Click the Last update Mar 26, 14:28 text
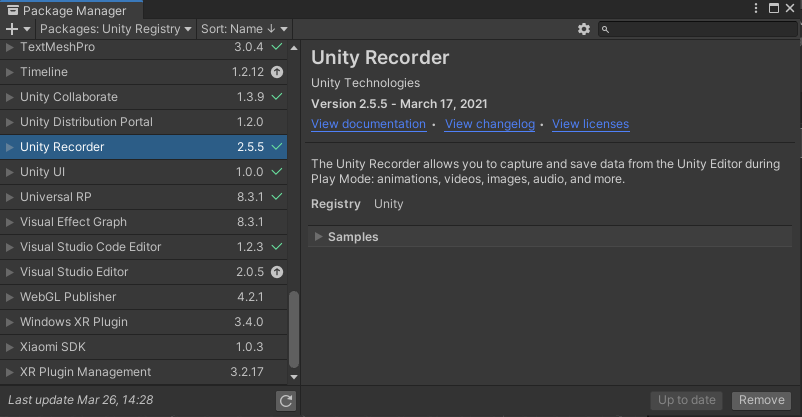The width and height of the screenshot is (802, 417). (80, 400)
